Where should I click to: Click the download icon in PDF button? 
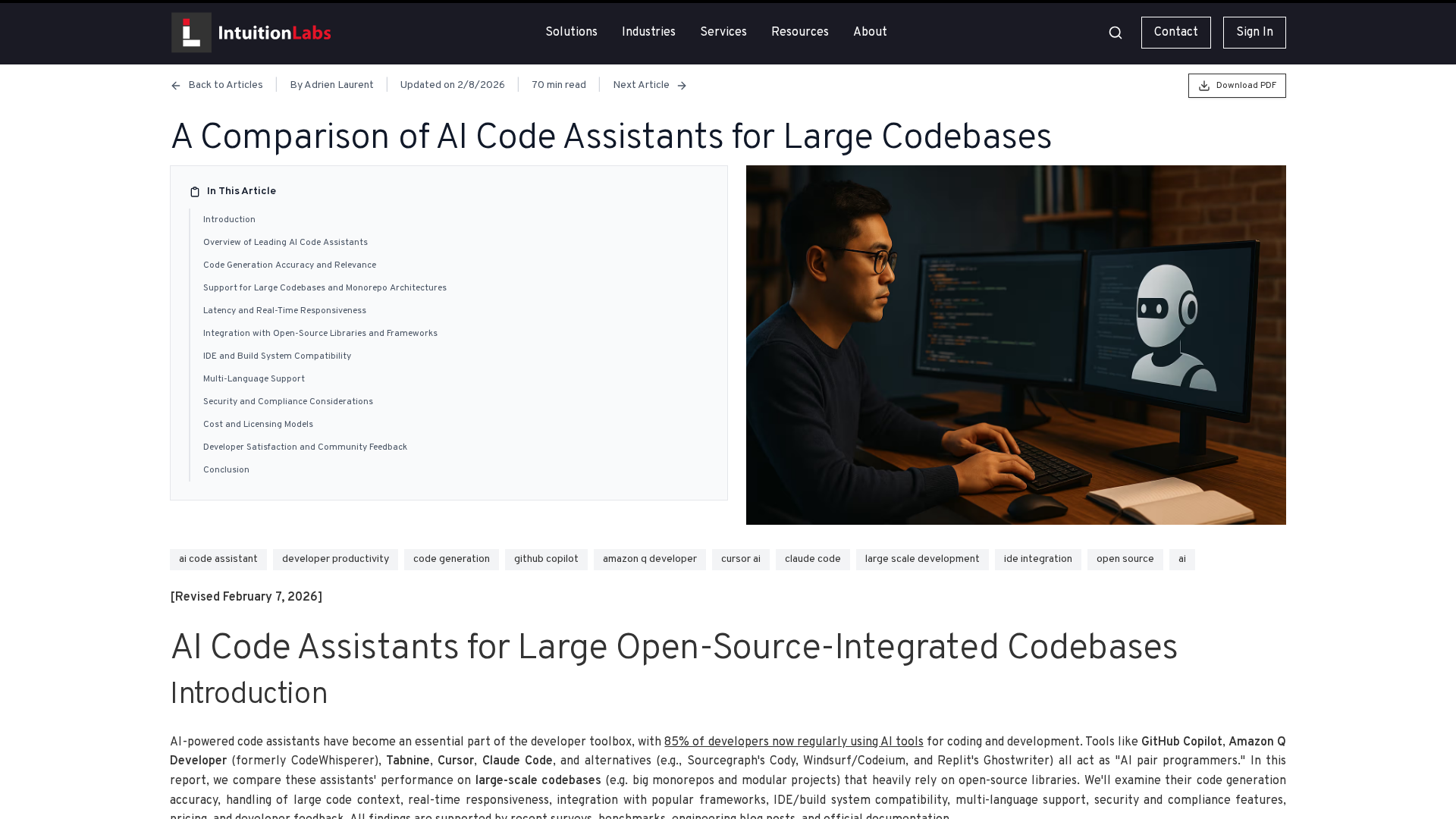pos(1203,86)
